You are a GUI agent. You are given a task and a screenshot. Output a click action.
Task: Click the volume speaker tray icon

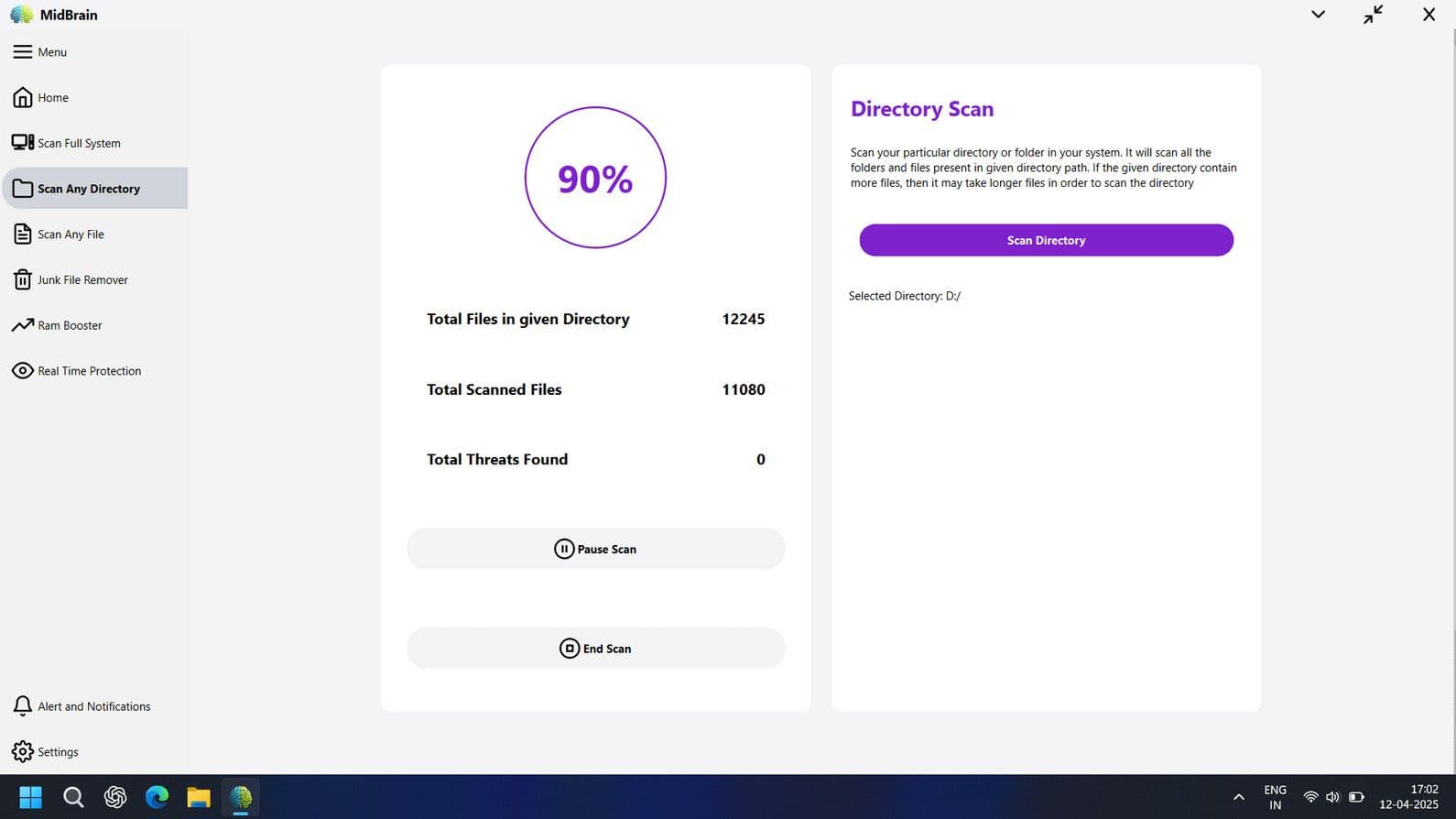(1332, 797)
